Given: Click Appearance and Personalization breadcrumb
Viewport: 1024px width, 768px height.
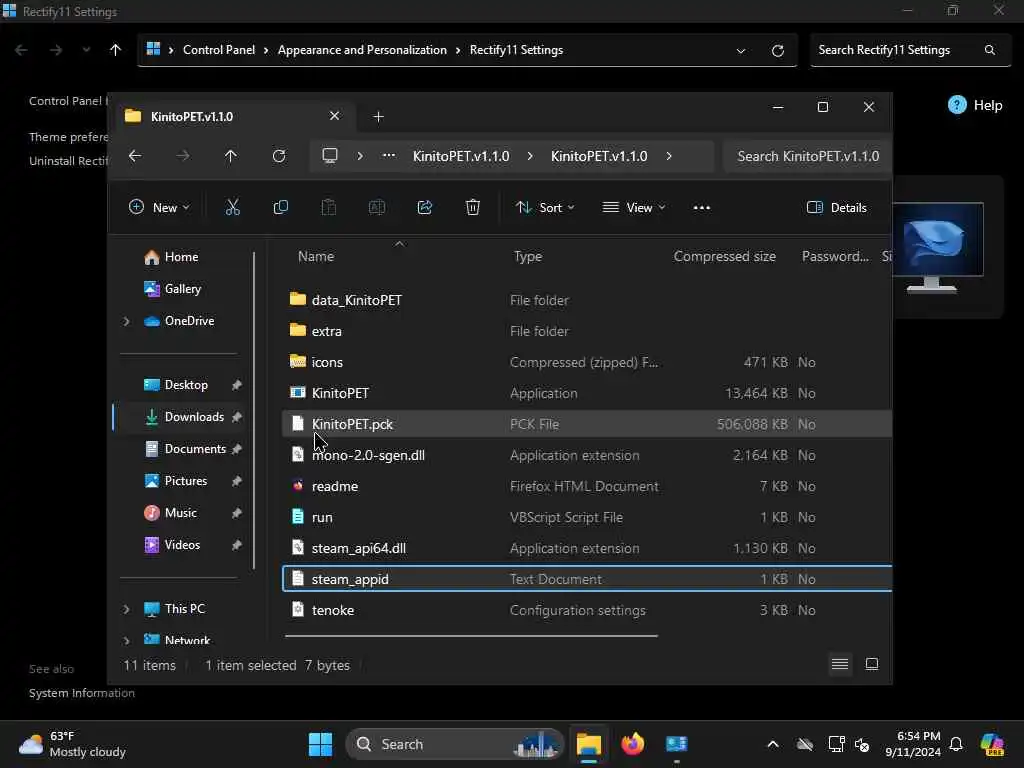Looking at the screenshot, I should coord(362,50).
